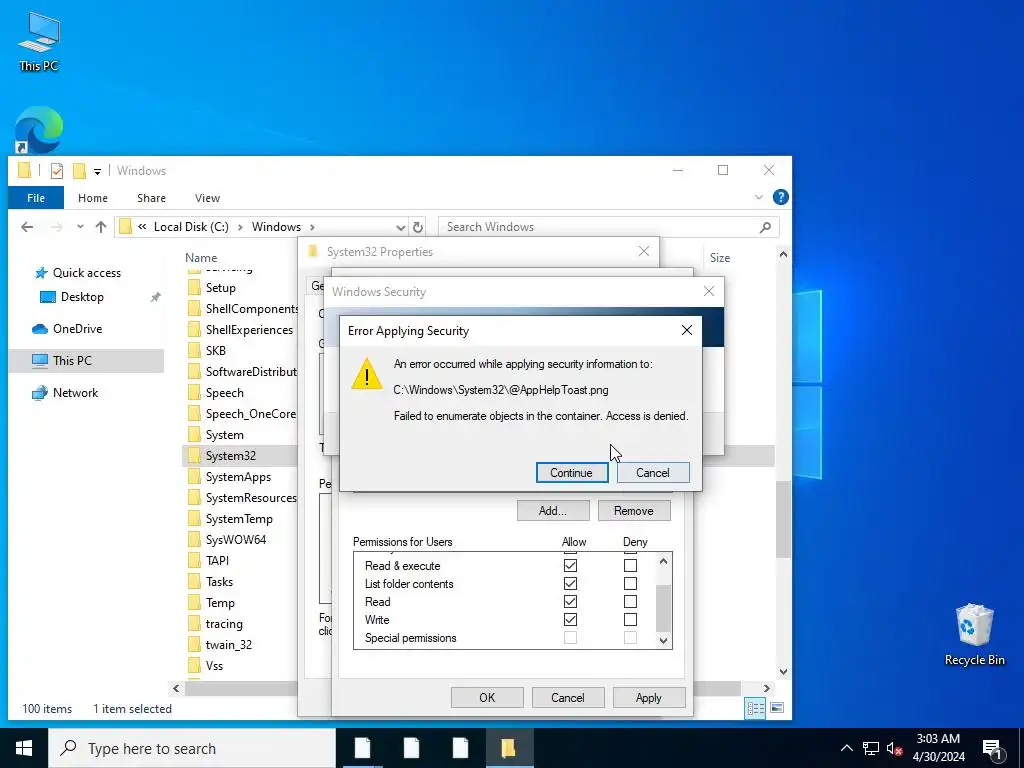Click the search magnifier in Explorer
1024x768 pixels.
tap(765, 227)
